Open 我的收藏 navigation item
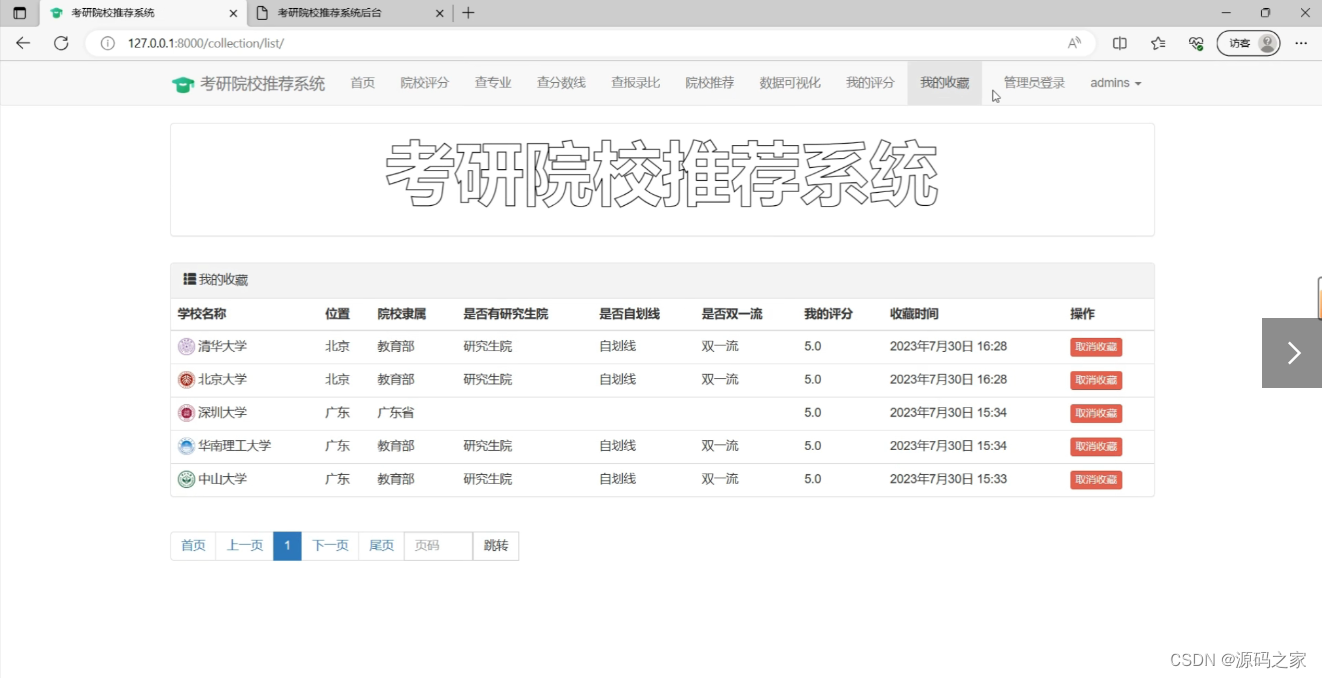Image resolution: width=1322 pixels, height=678 pixels. click(945, 83)
